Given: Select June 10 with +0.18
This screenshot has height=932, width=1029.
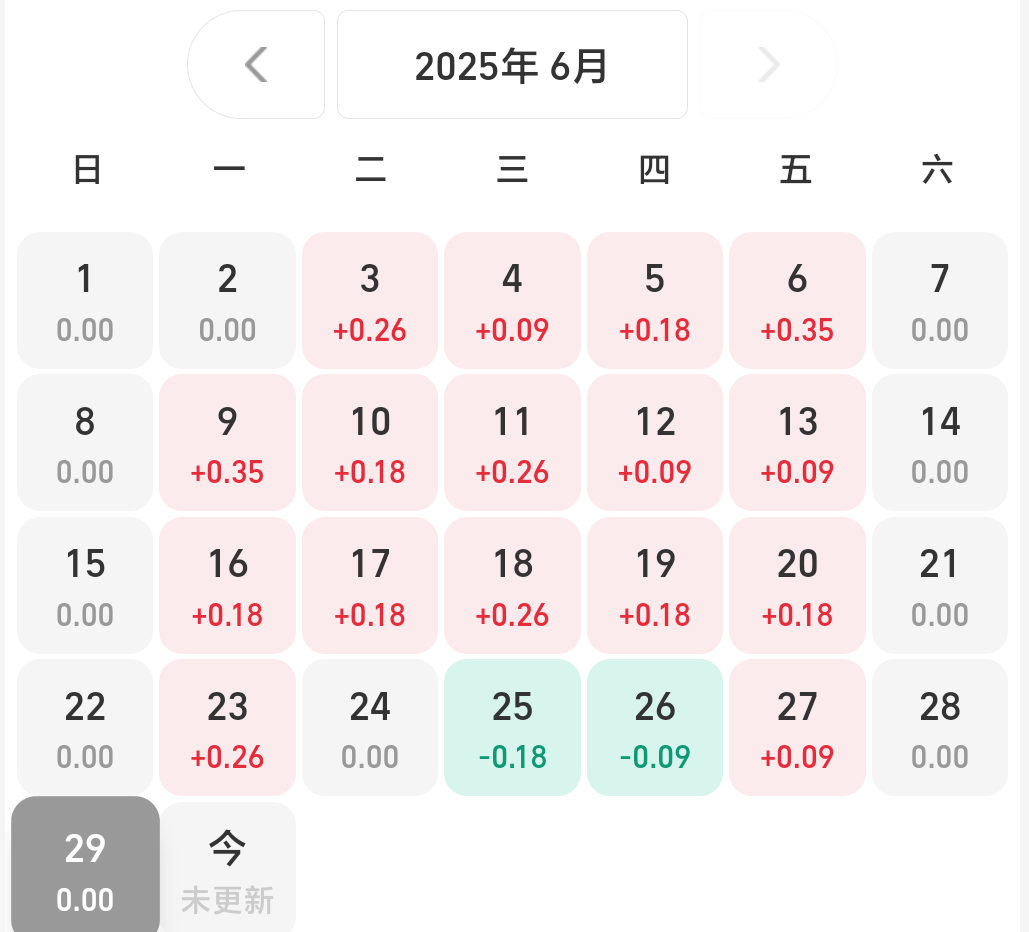Looking at the screenshot, I should click(369, 442).
